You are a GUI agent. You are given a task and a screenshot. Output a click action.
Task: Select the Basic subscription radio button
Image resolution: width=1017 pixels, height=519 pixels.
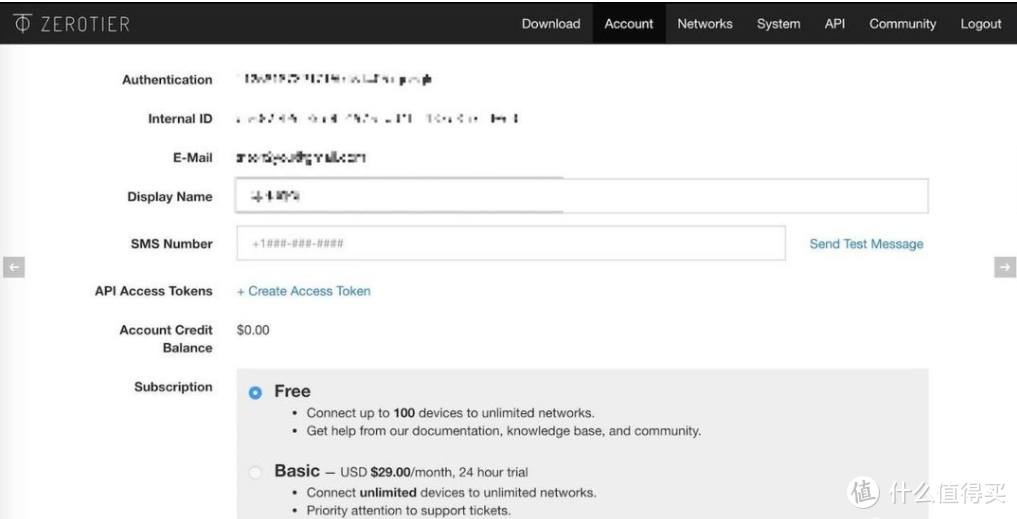pyautogui.click(x=255, y=471)
